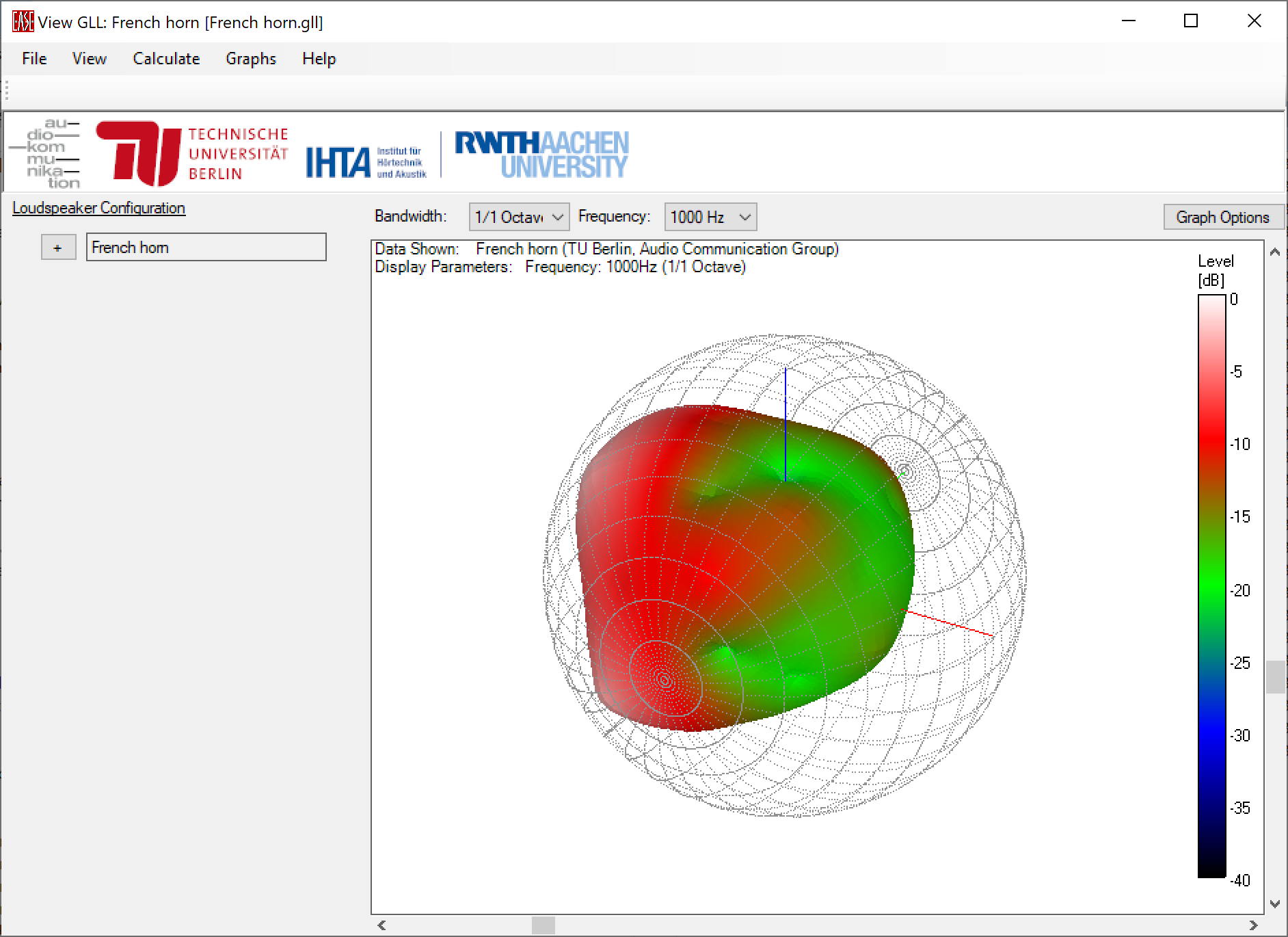Click the vertical scrollbar thumb
This screenshot has height=937, width=1288.
tap(1275, 677)
